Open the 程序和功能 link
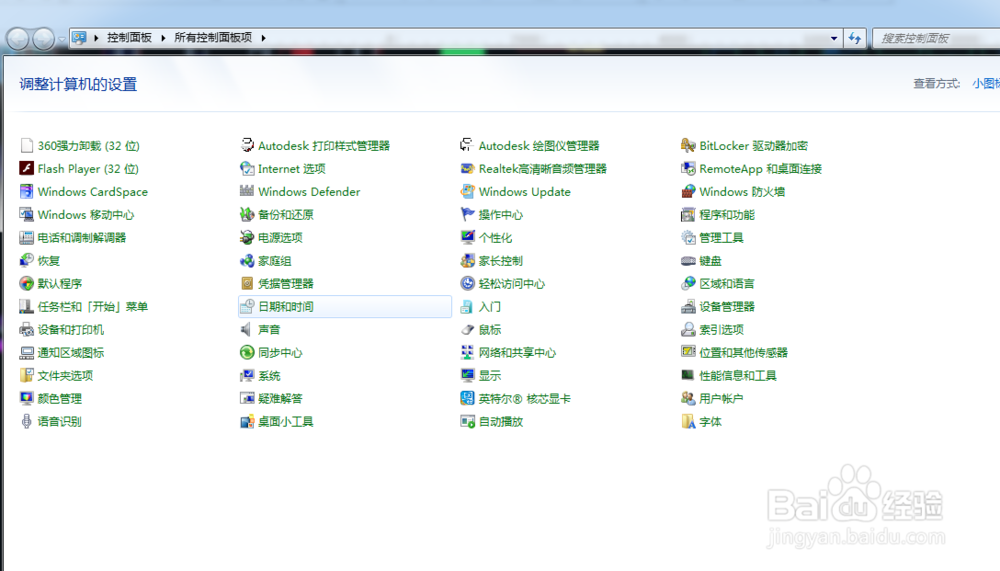The height and width of the screenshot is (571, 1000). click(726, 215)
